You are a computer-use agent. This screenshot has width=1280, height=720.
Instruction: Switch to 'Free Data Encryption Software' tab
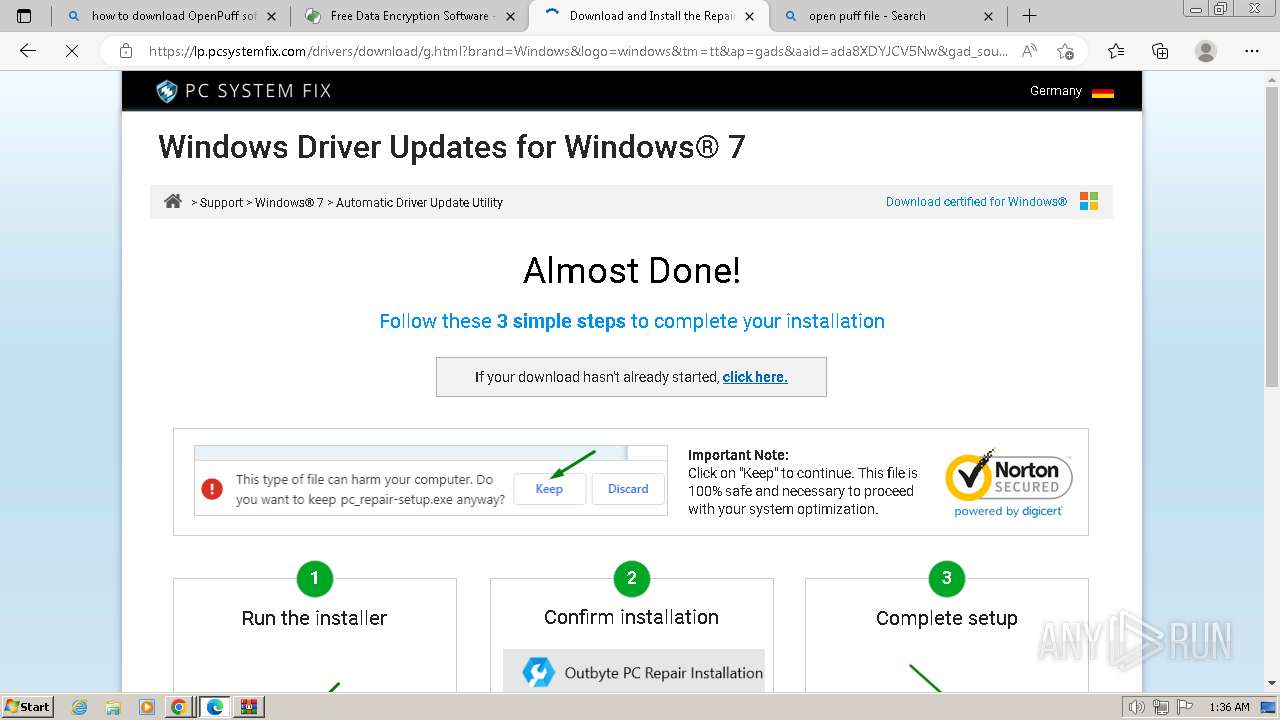(x=409, y=16)
